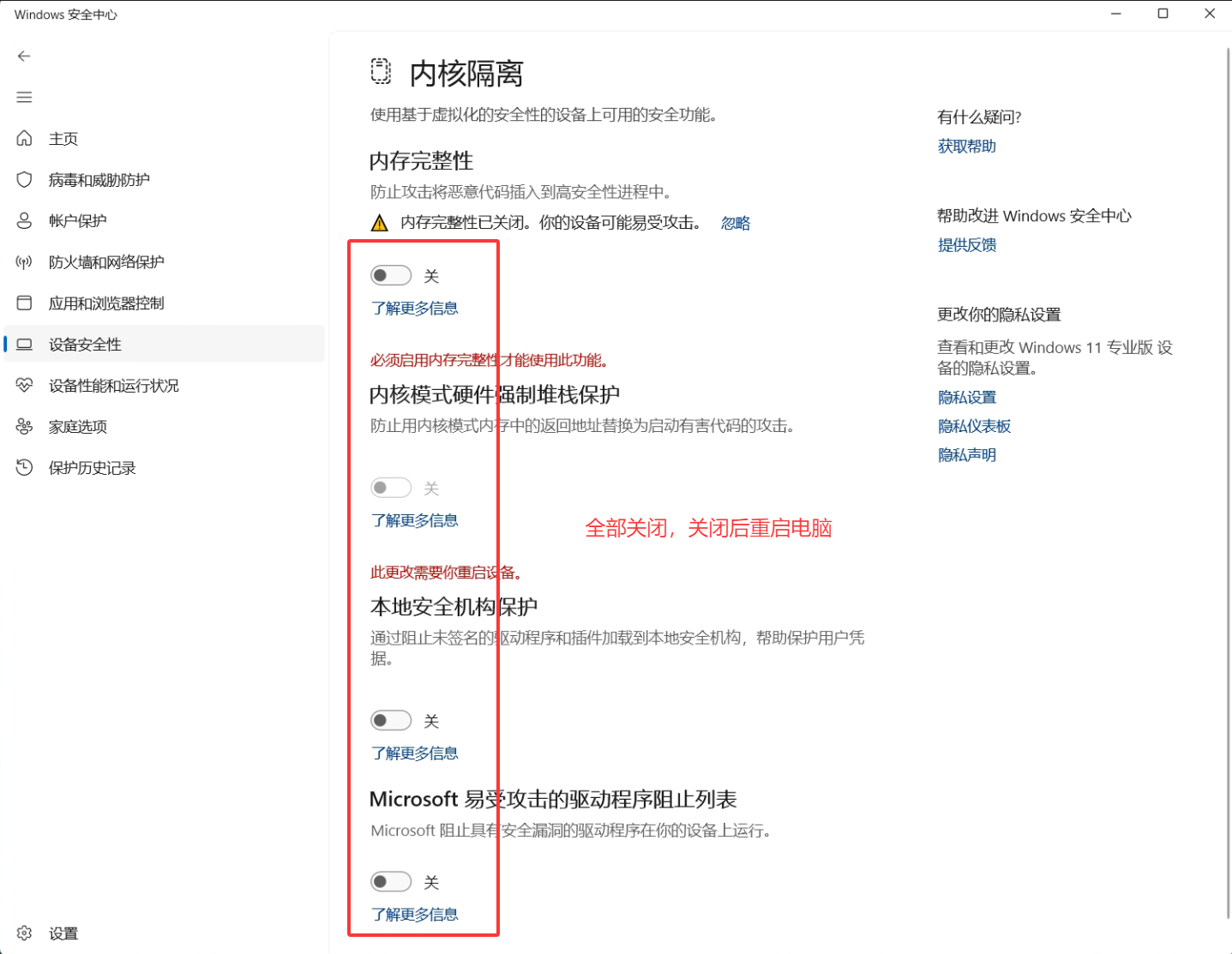Click 忽略 next to the memory integrity warning
1232x954 pixels.
point(735,222)
